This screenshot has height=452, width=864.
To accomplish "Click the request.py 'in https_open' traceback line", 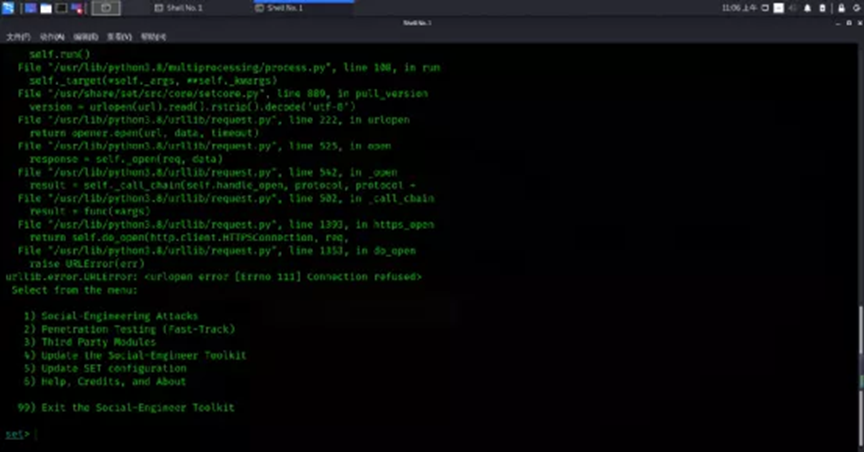I will tap(226, 225).
